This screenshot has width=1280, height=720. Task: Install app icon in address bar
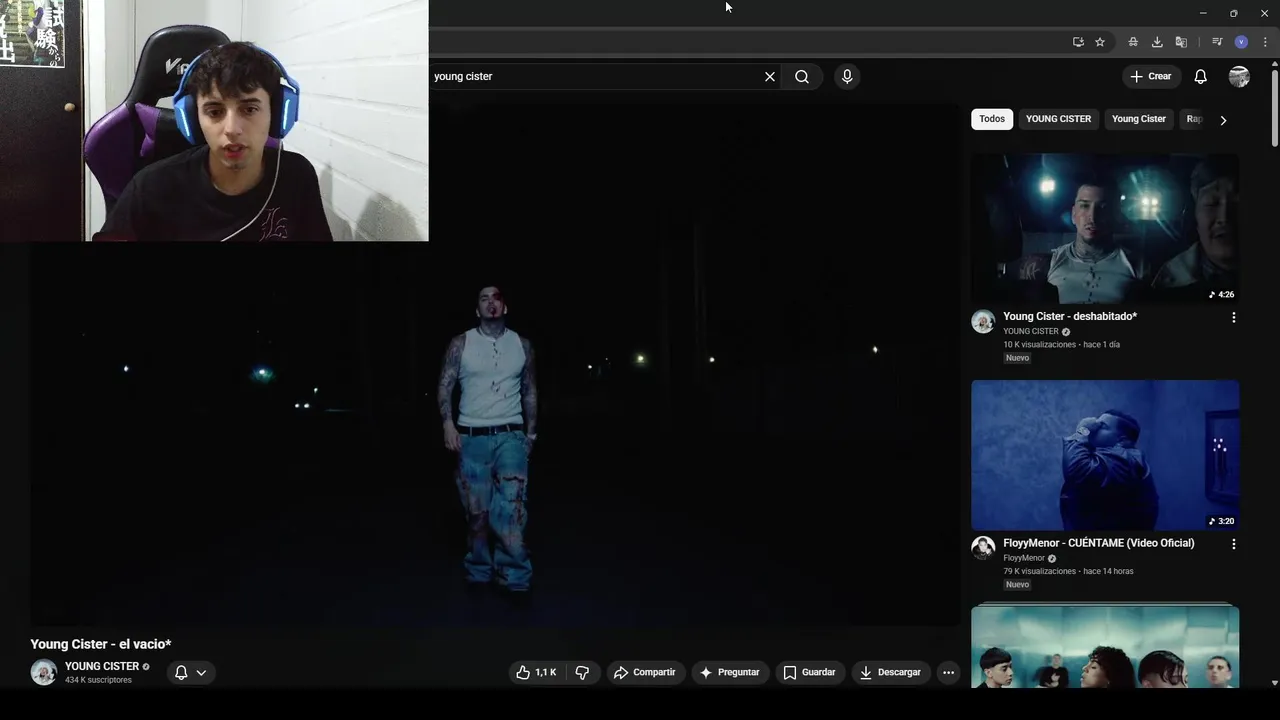point(1078,42)
